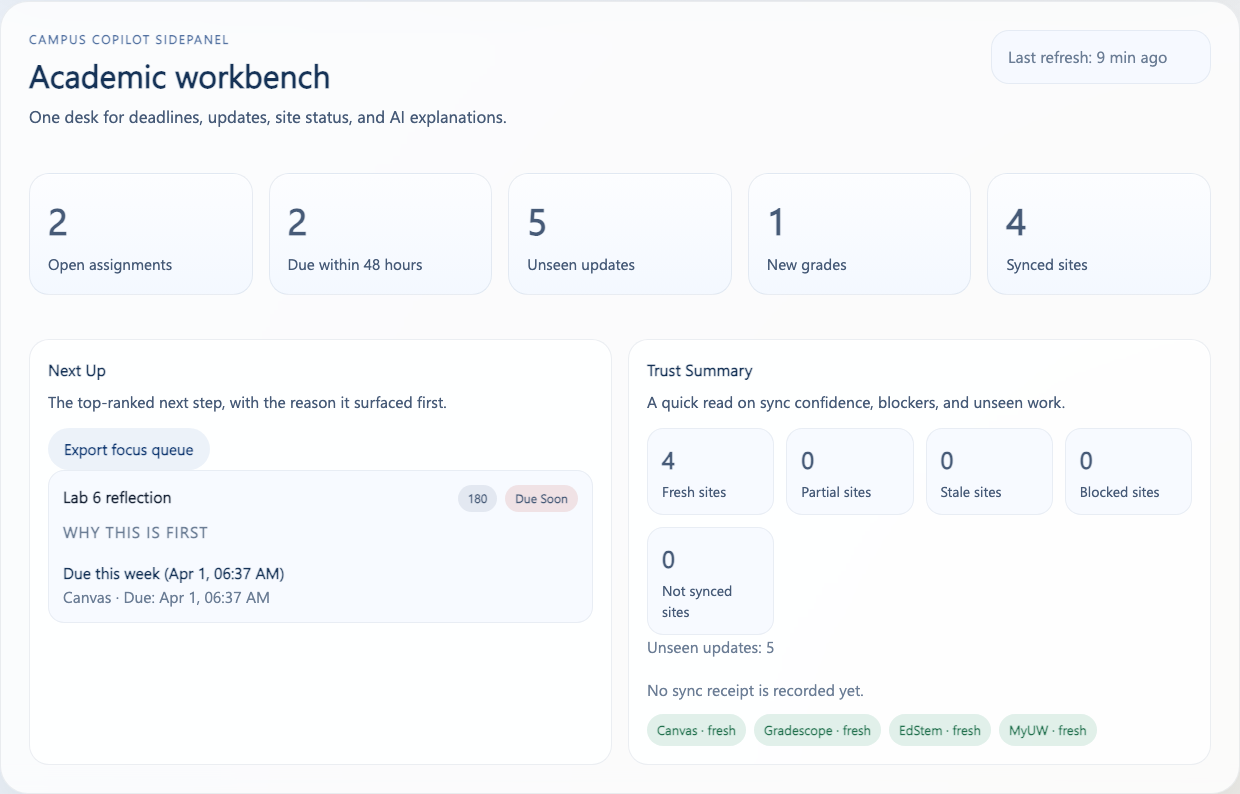Click the New grades counter
The image size is (1240, 794).
tap(859, 233)
